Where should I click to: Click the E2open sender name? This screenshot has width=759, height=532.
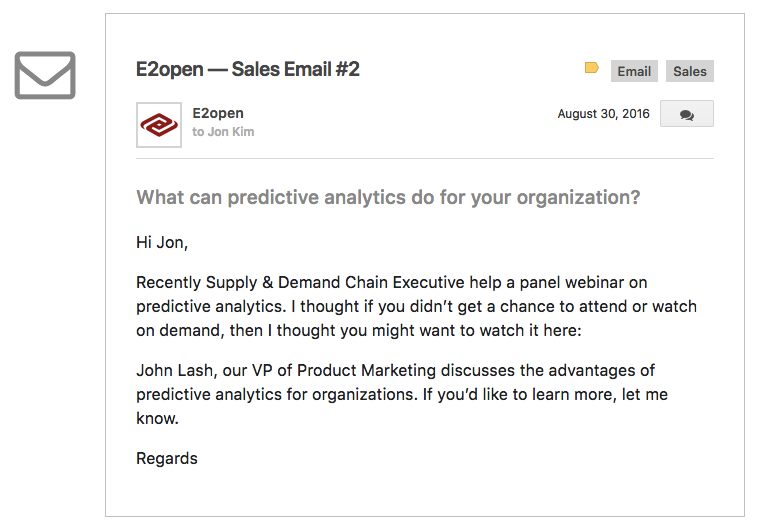[218, 113]
